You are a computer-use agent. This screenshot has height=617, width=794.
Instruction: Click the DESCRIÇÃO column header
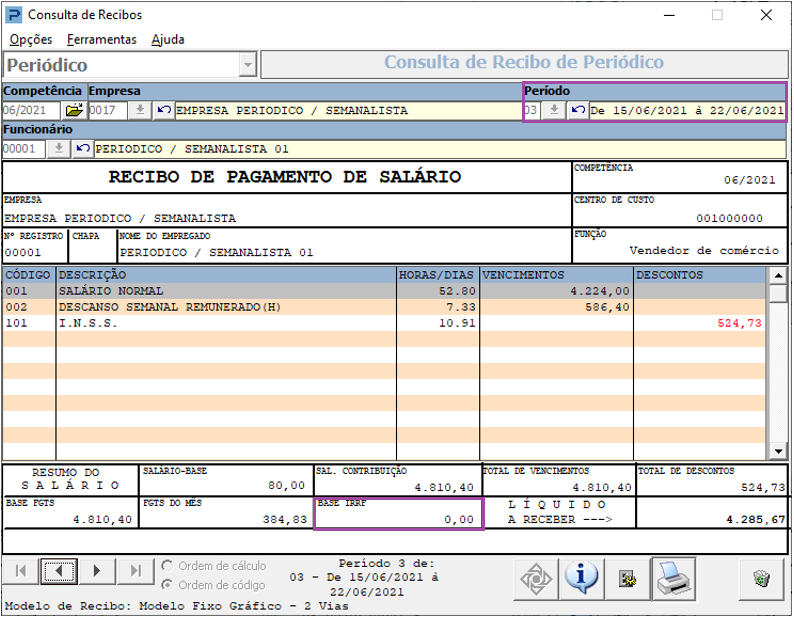(226, 275)
